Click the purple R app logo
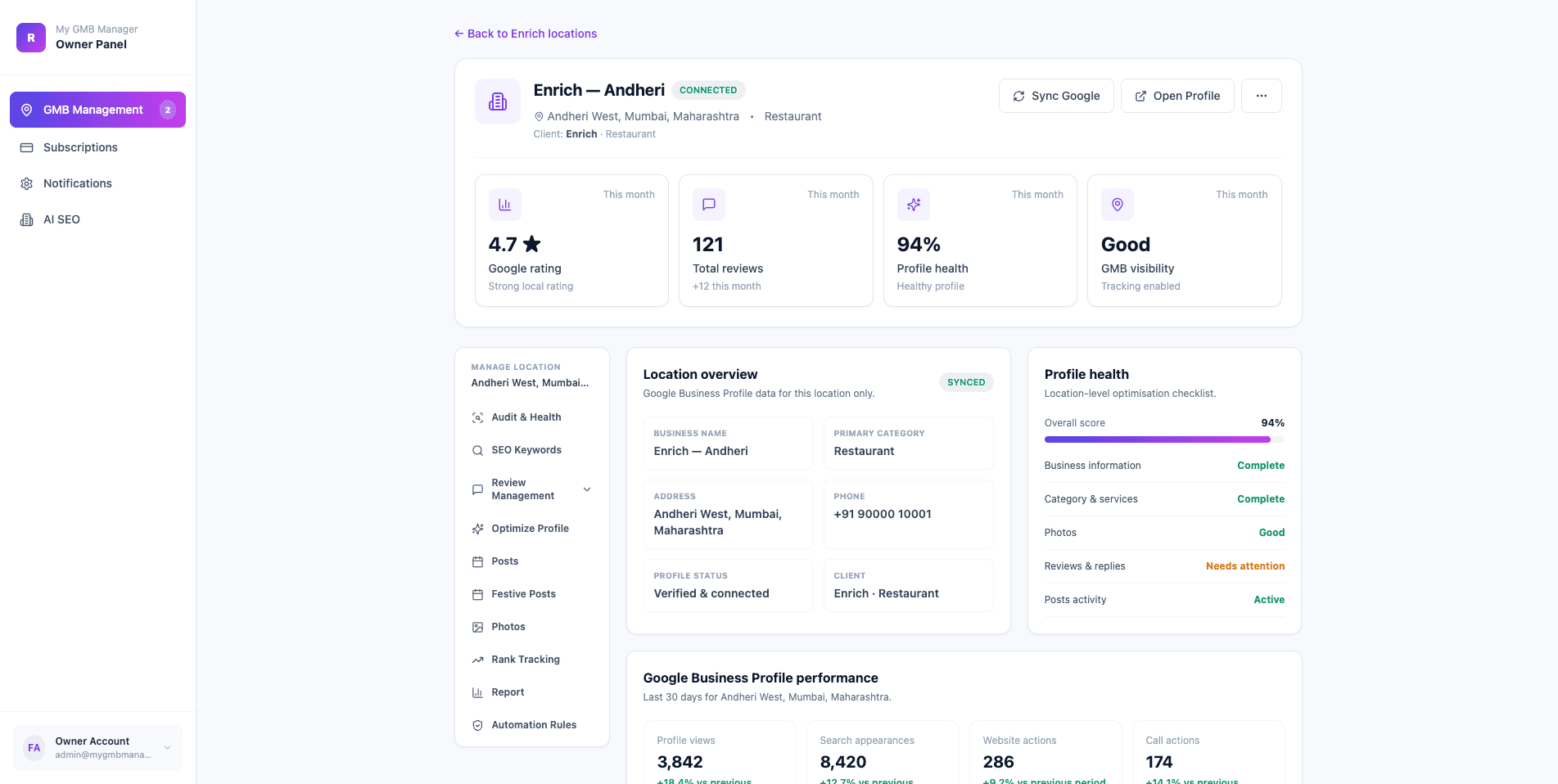 pyautogui.click(x=31, y=38)
